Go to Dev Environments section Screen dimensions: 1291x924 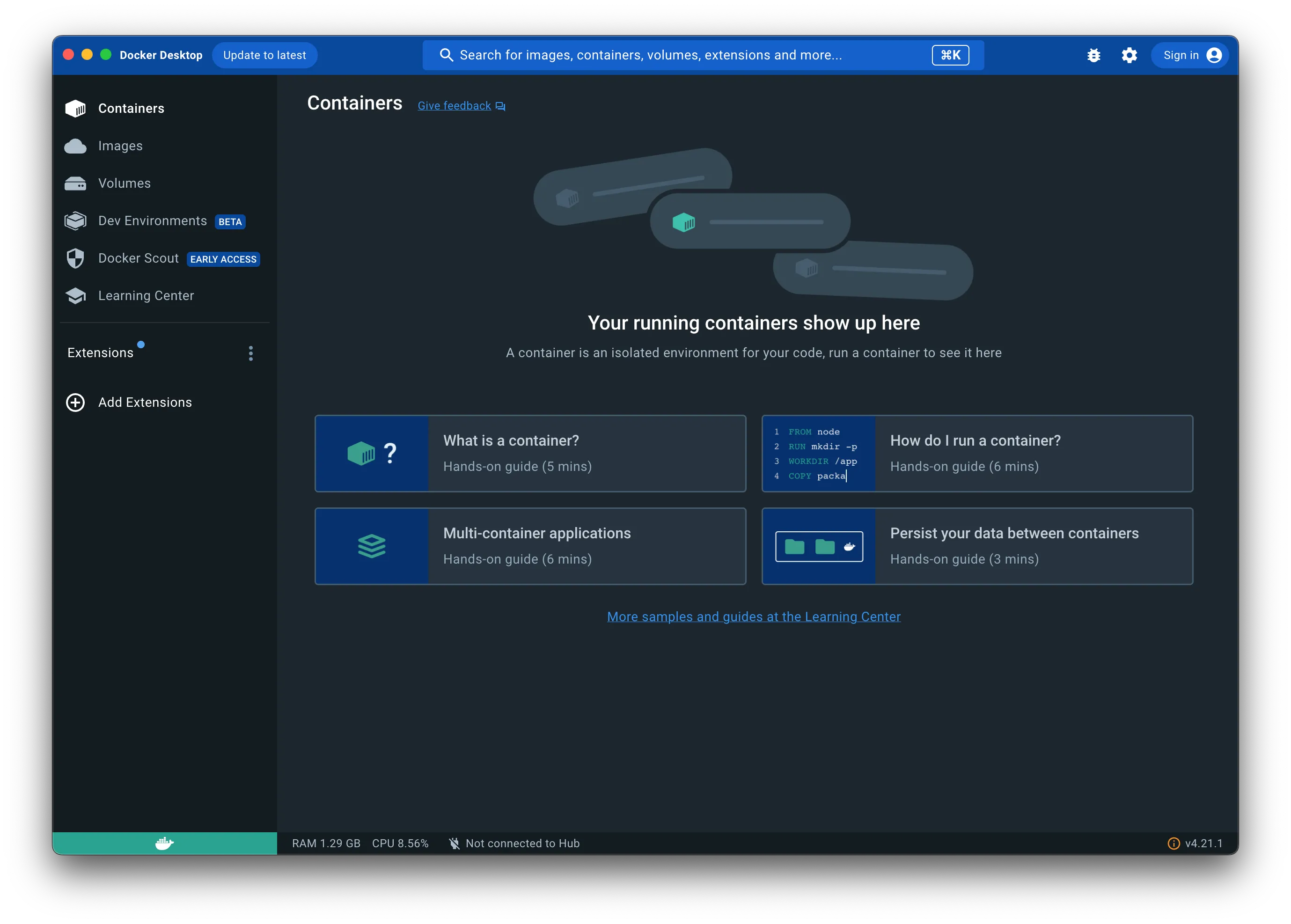[153, 221]
